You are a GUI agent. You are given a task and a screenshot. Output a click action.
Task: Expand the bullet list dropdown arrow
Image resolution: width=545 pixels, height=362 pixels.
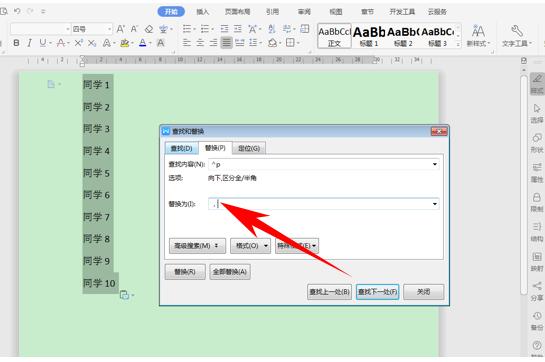[194, 29]
